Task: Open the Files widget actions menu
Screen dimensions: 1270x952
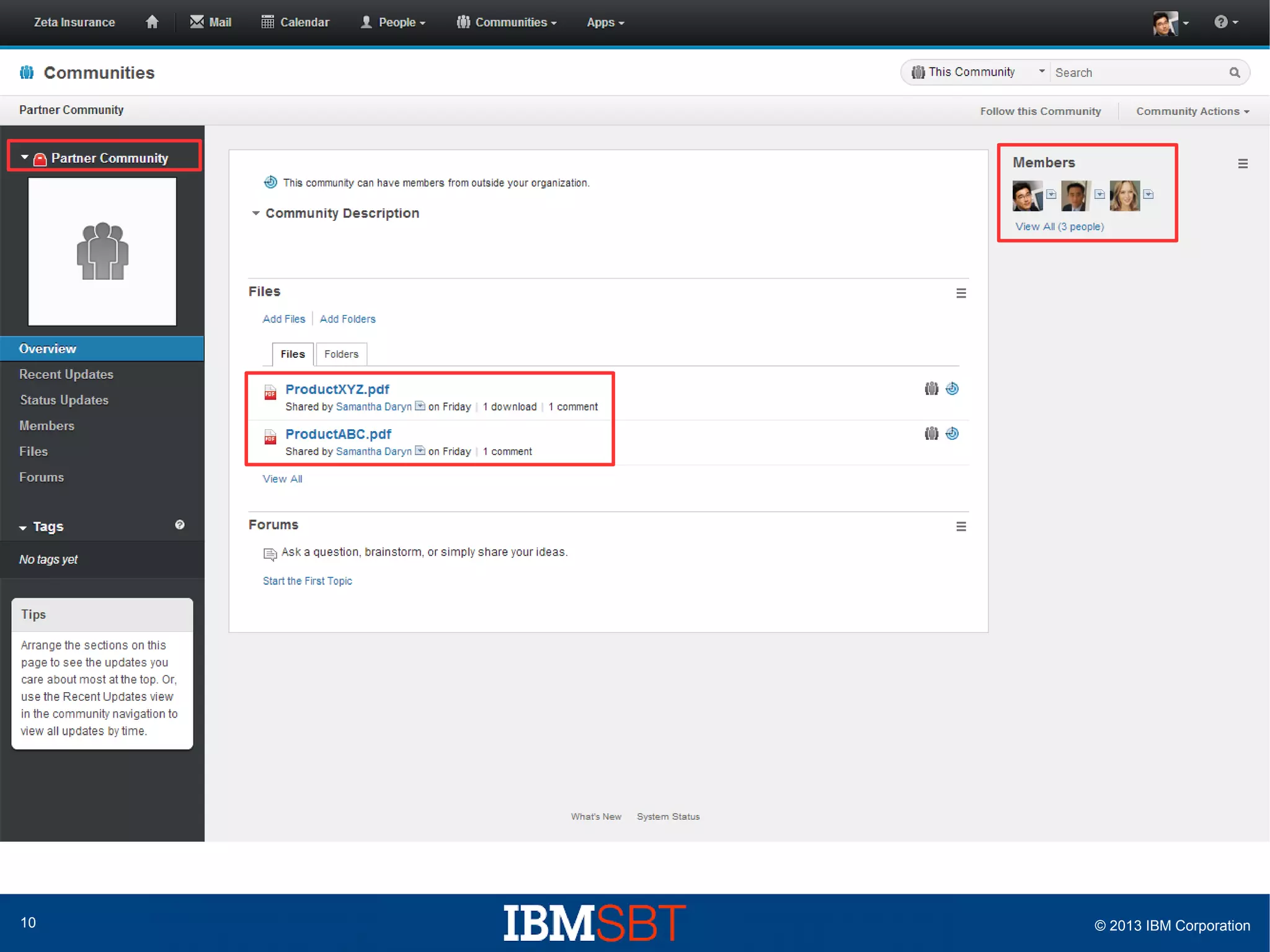Action: [x=961, y=293]
